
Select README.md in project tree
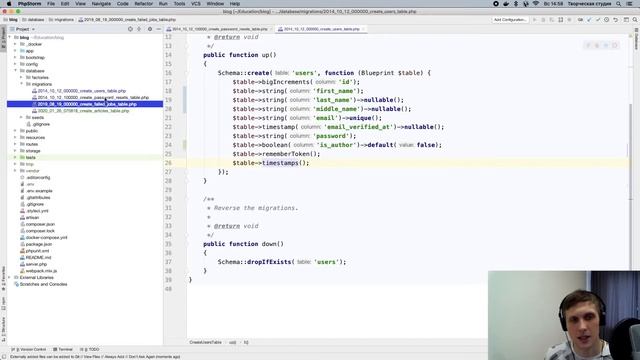click(38, 258)
